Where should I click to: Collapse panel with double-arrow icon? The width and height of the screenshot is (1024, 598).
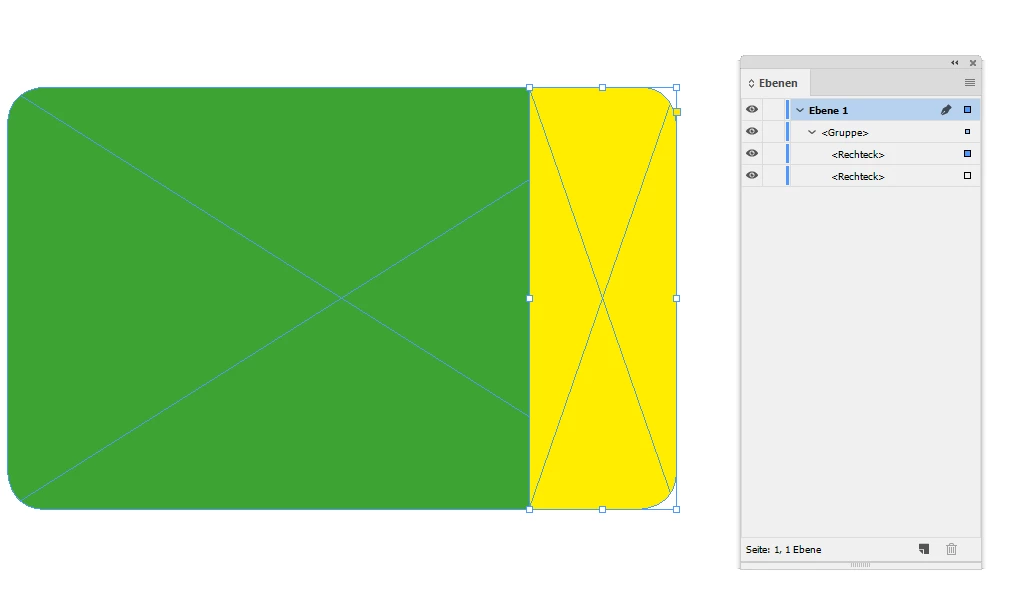(955, 63)
